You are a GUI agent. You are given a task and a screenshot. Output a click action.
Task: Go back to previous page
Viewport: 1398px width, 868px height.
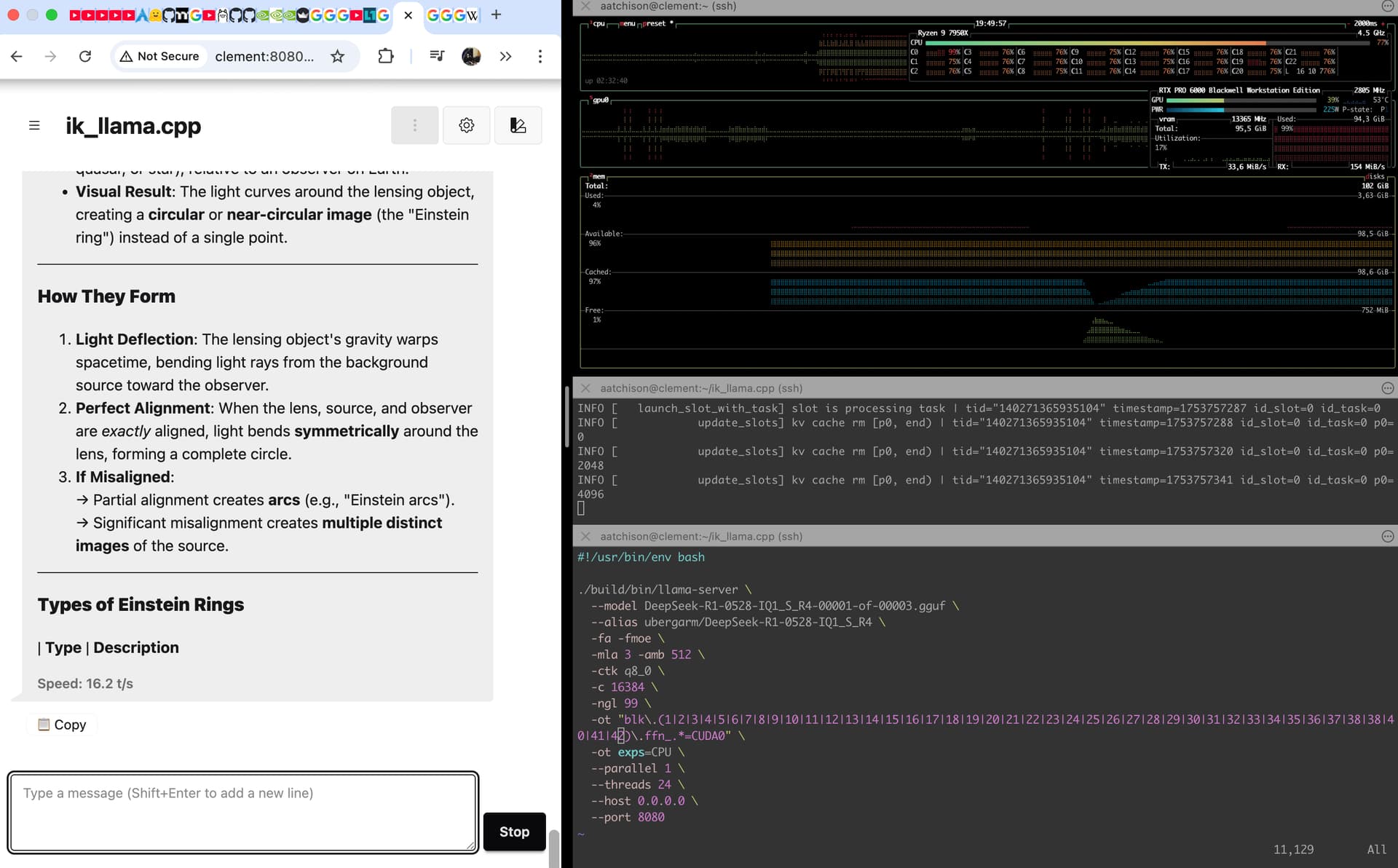coord(17,56)
